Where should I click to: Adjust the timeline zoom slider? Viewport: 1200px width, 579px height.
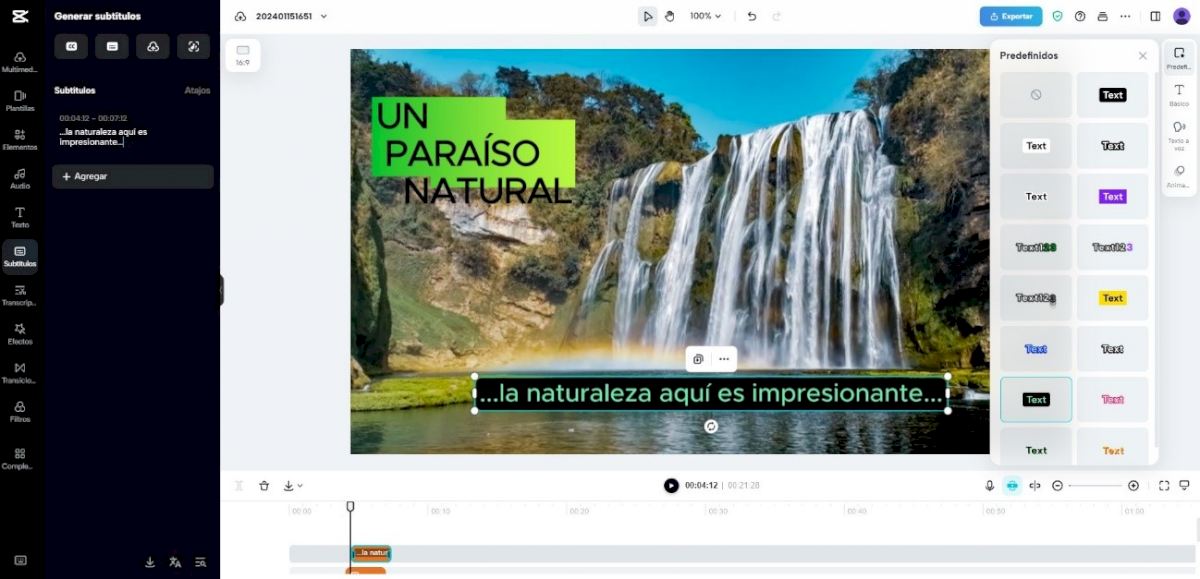point(1096,486)
